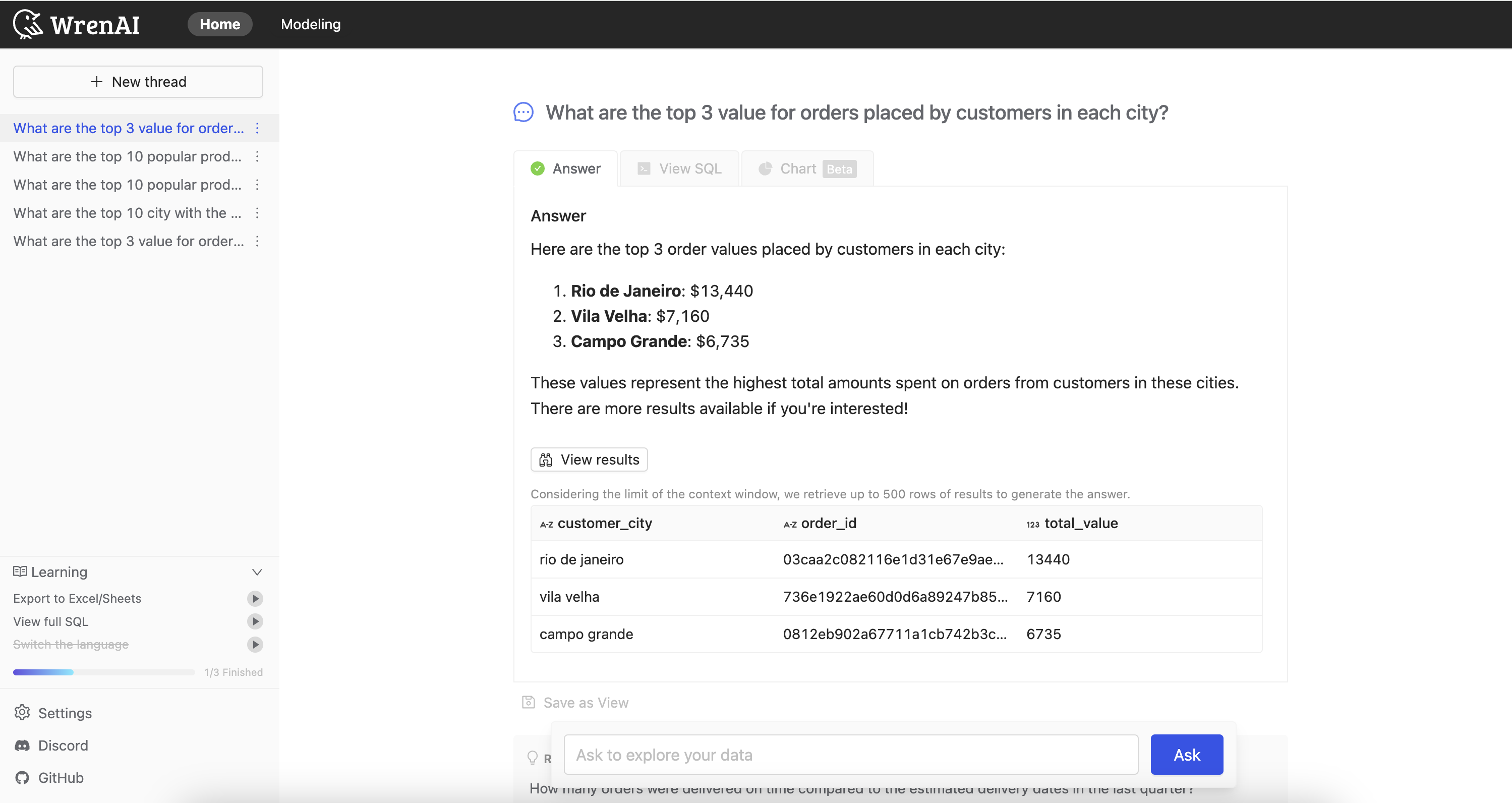Click the 123 number type icon beside total_value

coord(1032,524)
